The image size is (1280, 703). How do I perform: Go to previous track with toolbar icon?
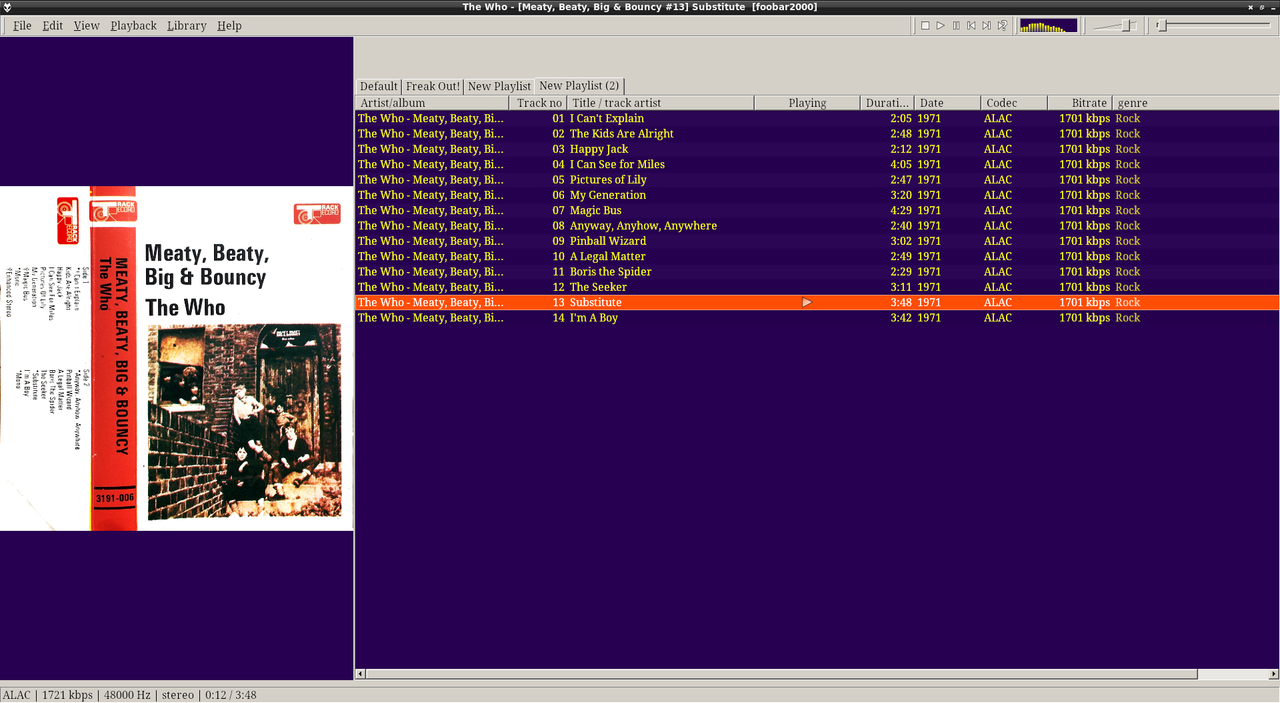[971, 25]
